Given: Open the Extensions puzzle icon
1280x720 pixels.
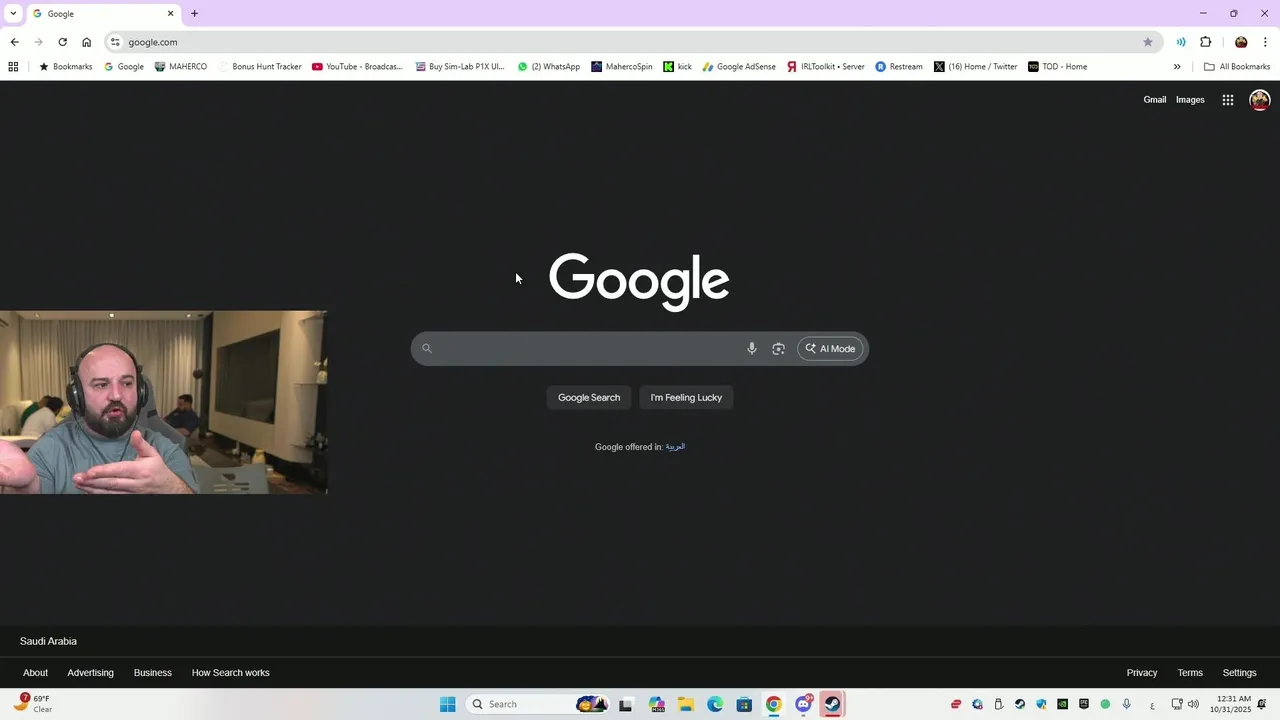Looking at the screenshot, I should coord(1205,42).
